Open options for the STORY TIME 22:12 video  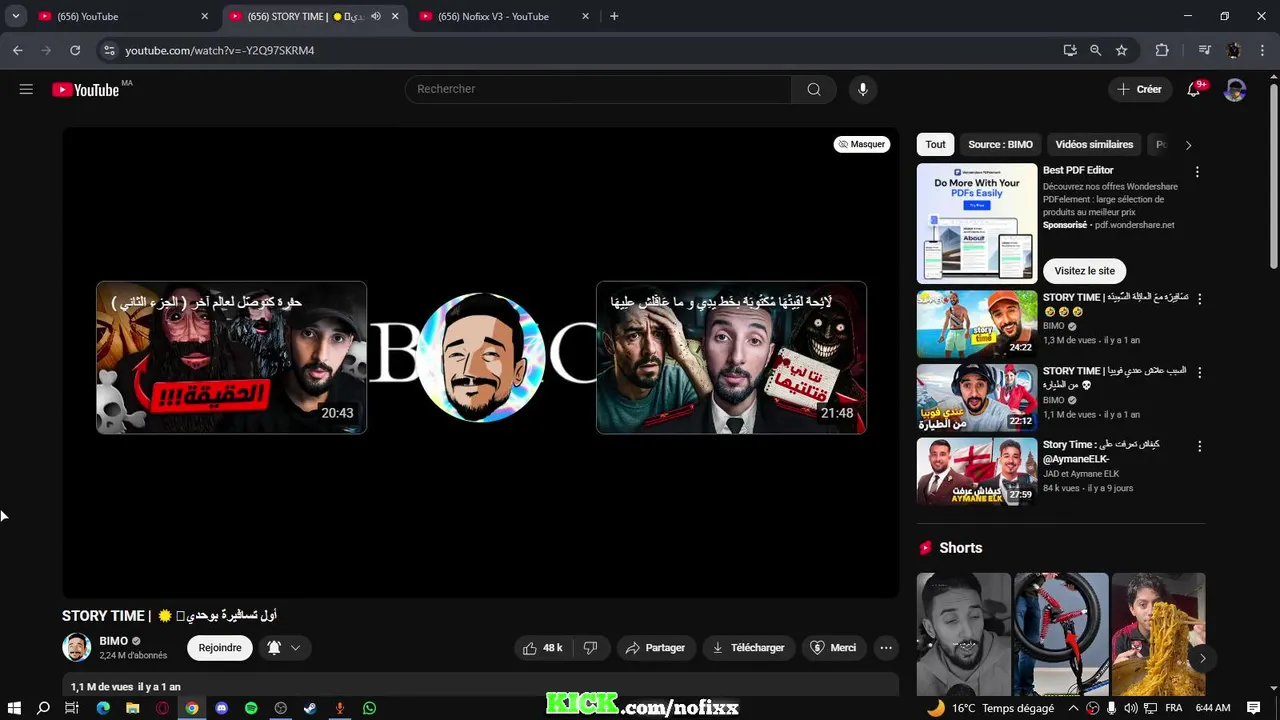(x=1199, y=372)
